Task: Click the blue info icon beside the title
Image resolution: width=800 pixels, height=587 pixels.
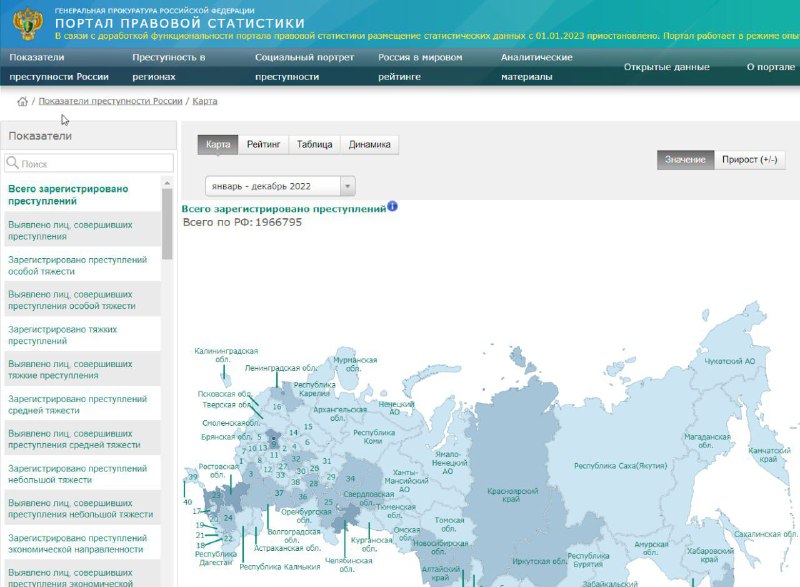Action: 392,207
